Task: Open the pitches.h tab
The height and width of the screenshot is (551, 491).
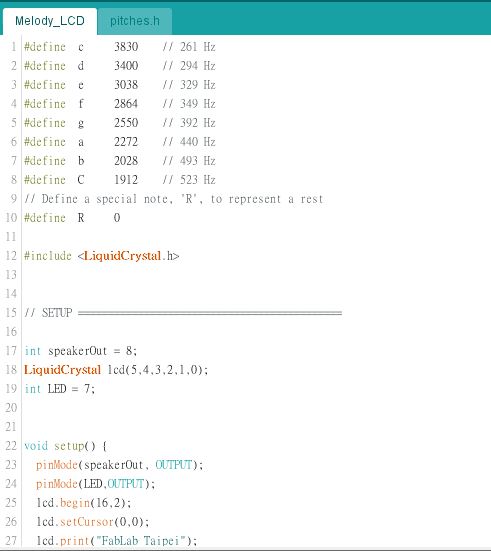Action: [x=135, y=21]
